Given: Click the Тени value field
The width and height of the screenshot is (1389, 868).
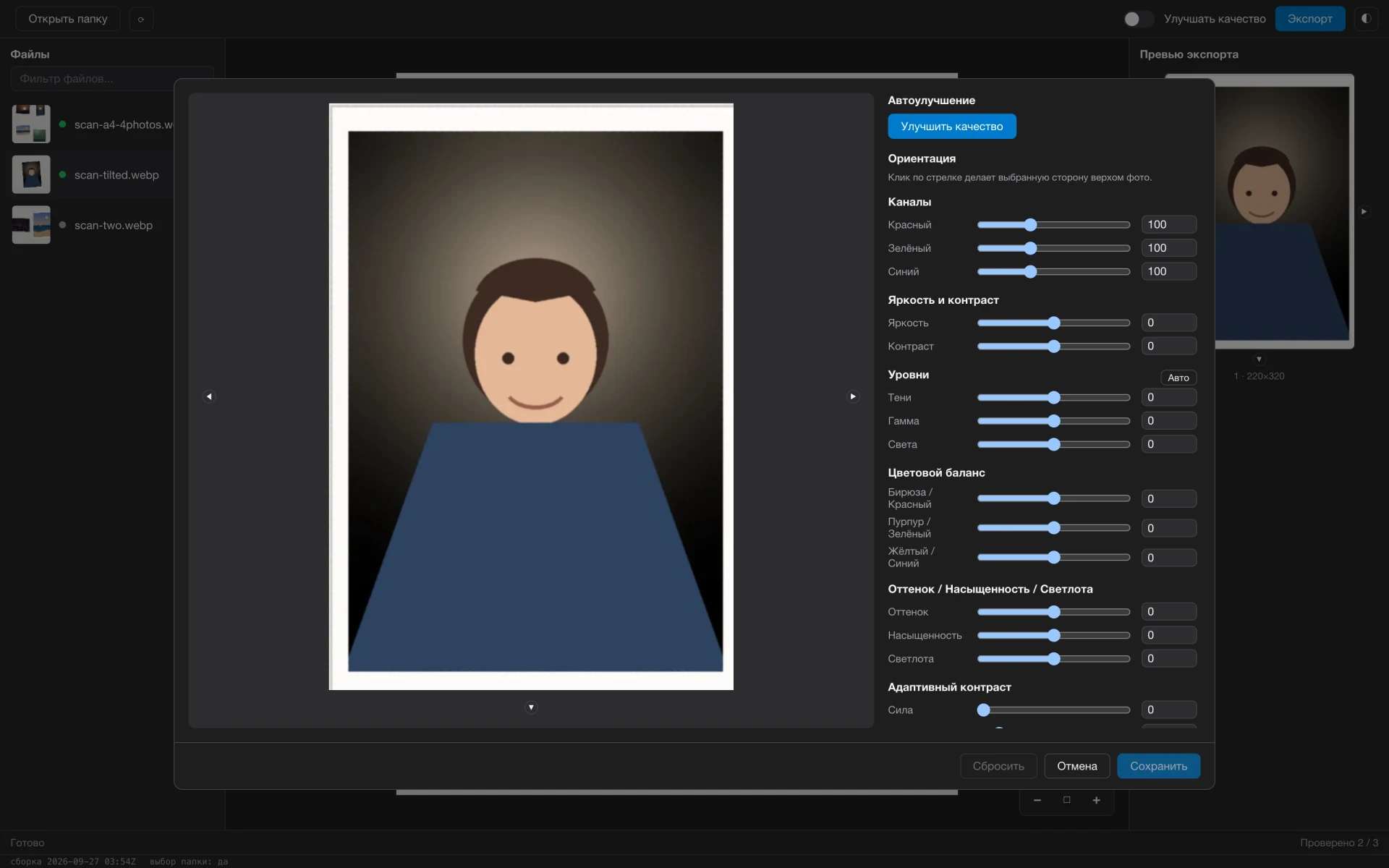Looking at the screenshot, I should coord(1168,397).
